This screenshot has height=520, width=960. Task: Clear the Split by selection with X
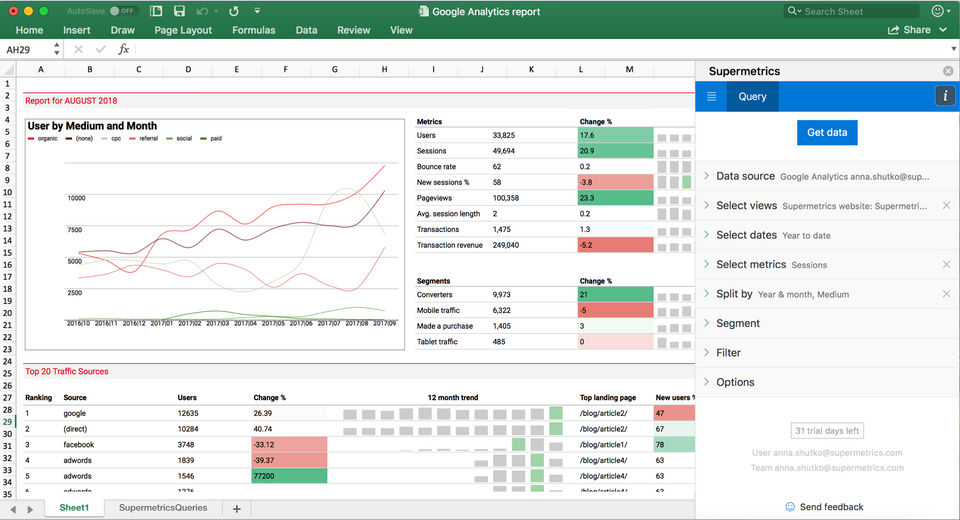click(x=947, y=294)
